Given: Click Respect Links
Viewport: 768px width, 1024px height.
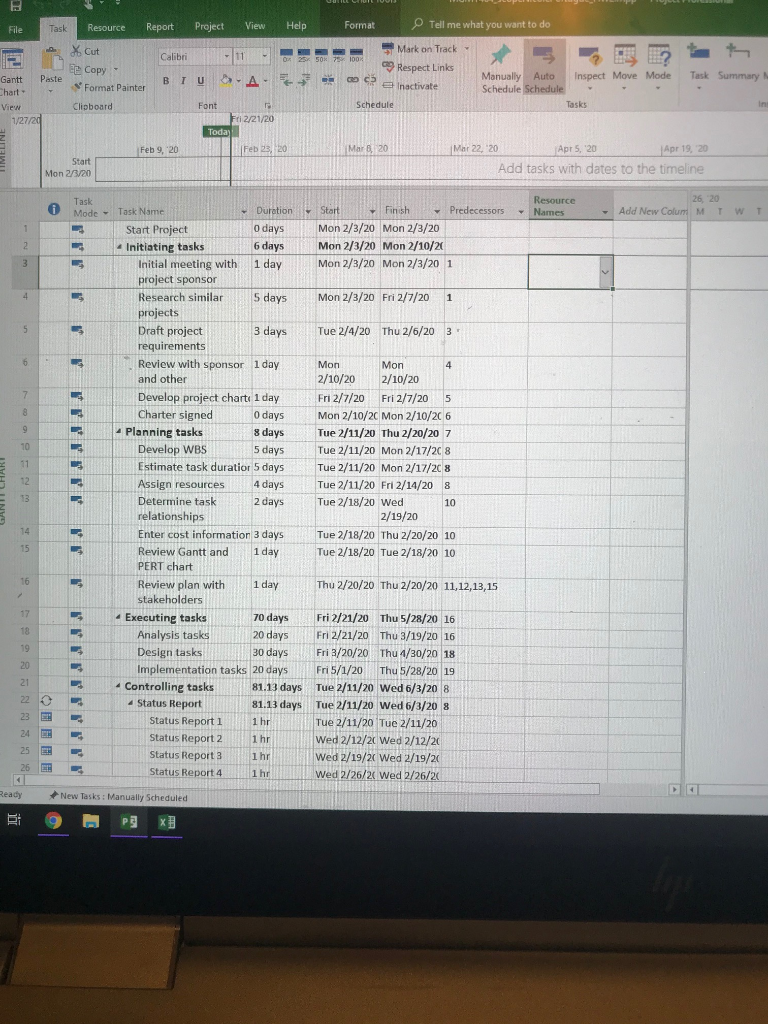Looking at the screenshot, I should (418, 67).
